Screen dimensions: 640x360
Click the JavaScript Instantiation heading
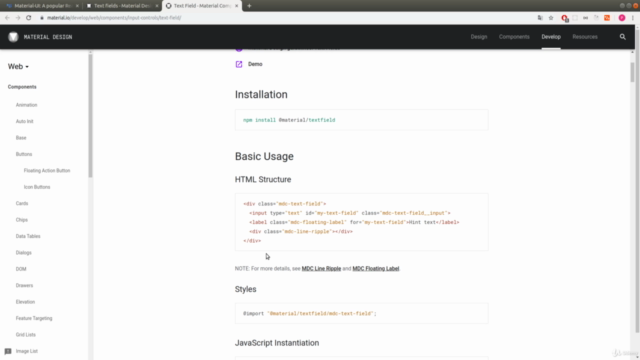tap(277, 343)
